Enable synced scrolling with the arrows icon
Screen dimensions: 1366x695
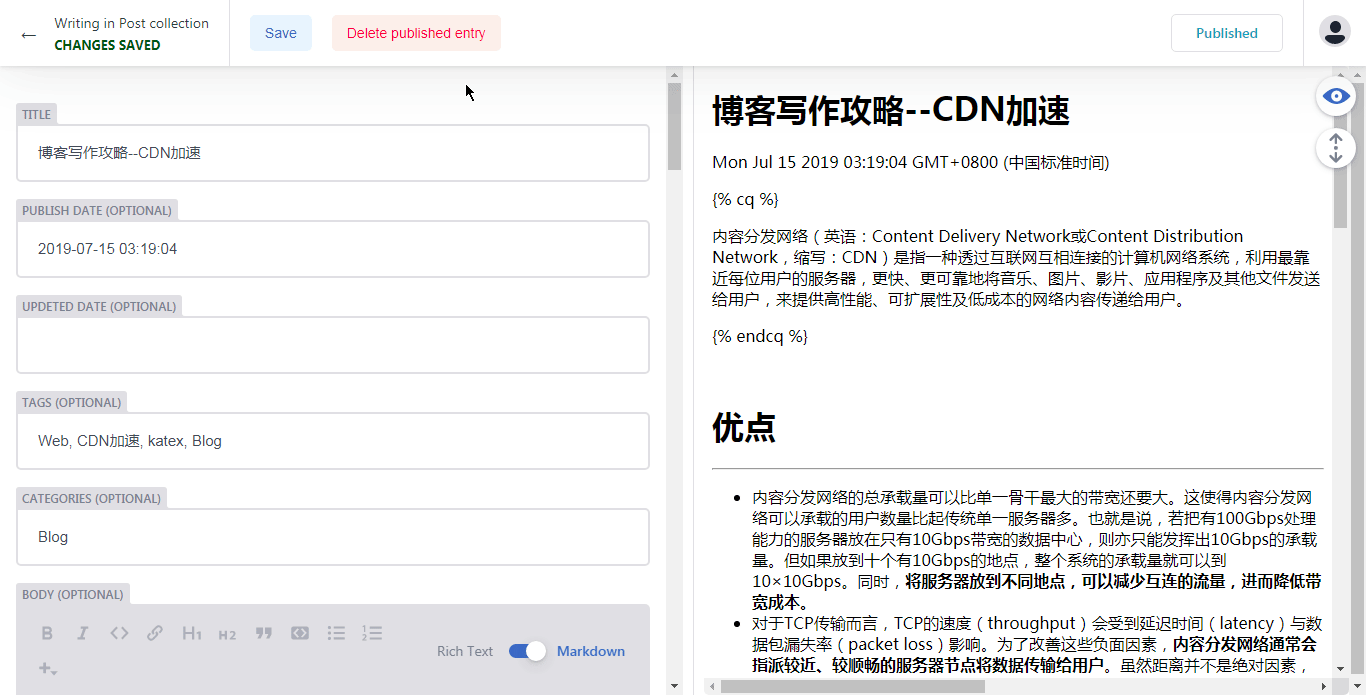[x=1335, y=147]
